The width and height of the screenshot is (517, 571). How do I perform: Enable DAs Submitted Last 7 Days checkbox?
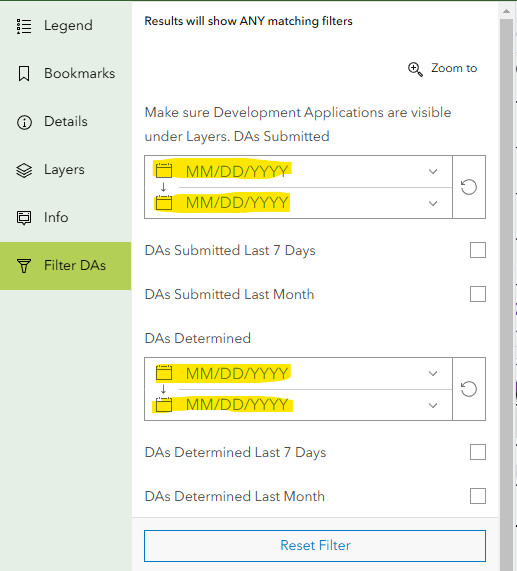(x=478, y=250)
